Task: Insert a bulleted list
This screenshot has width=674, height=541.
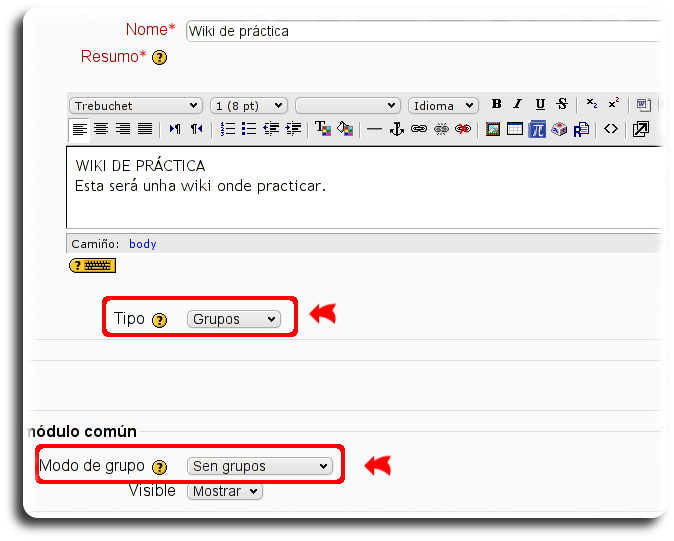Action: click(x=249, y=129)
